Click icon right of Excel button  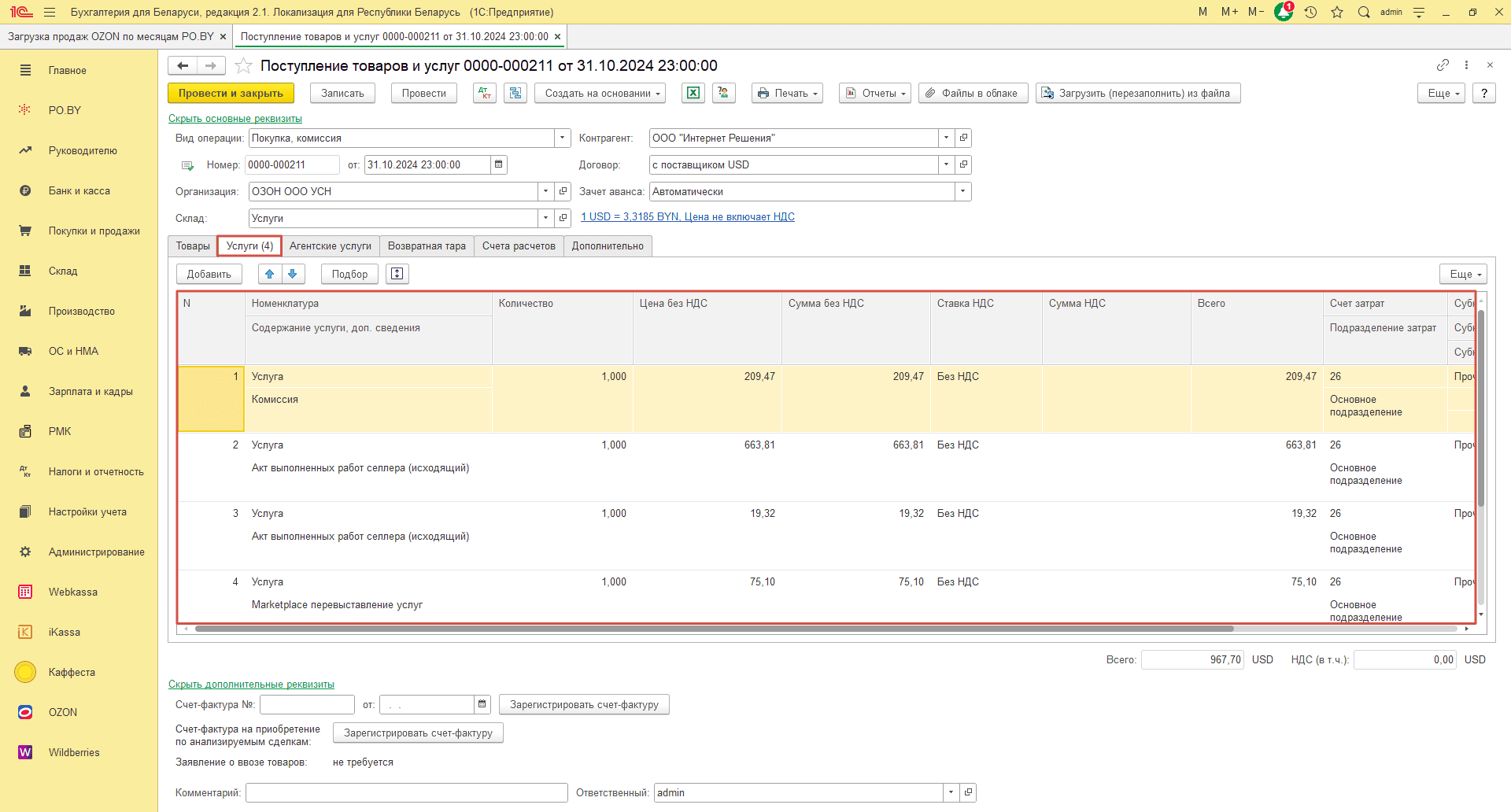point(723,93)
